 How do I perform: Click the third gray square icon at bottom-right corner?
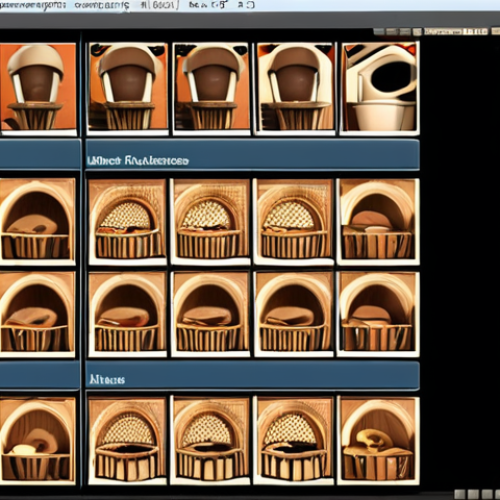(x=487, y=494)
